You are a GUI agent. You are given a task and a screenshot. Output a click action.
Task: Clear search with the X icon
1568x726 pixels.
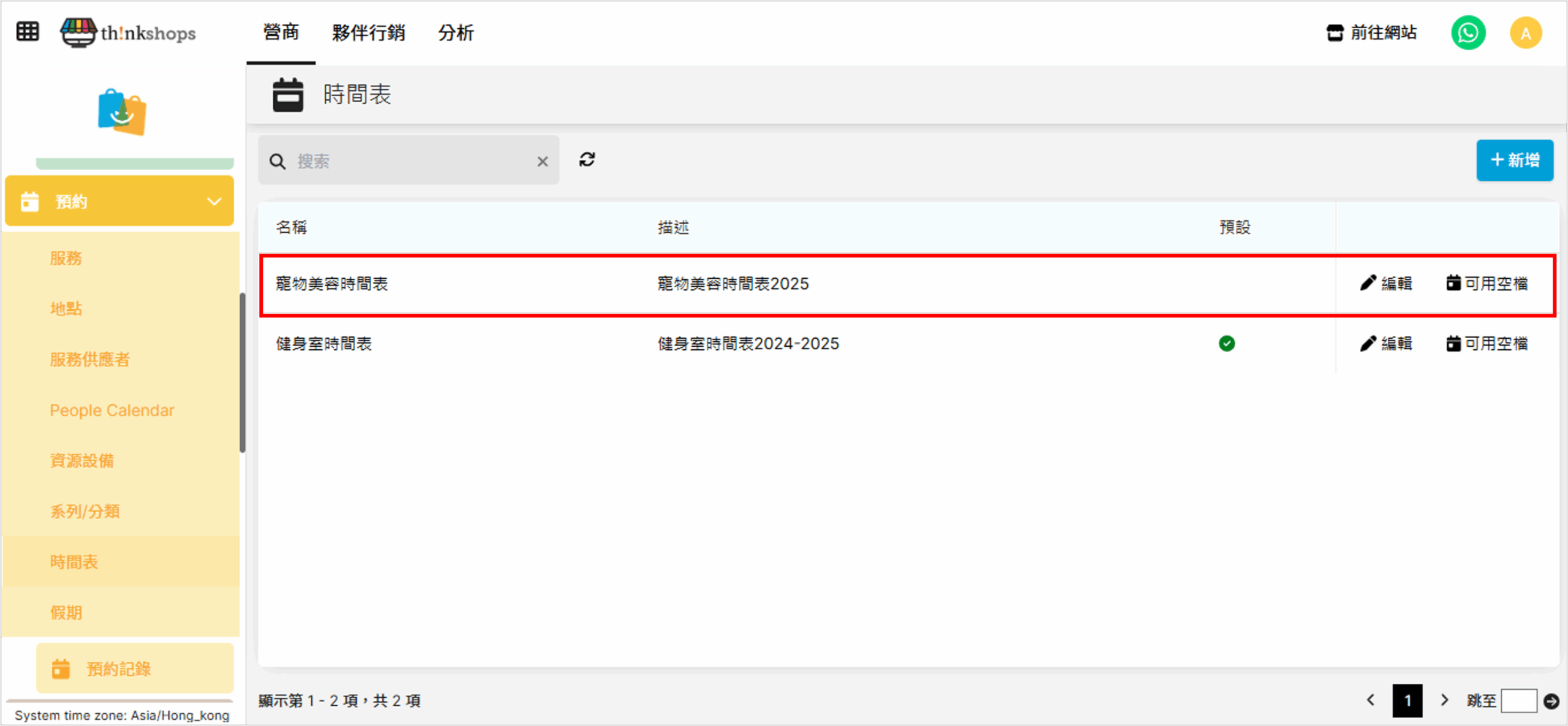click(542, 161)
